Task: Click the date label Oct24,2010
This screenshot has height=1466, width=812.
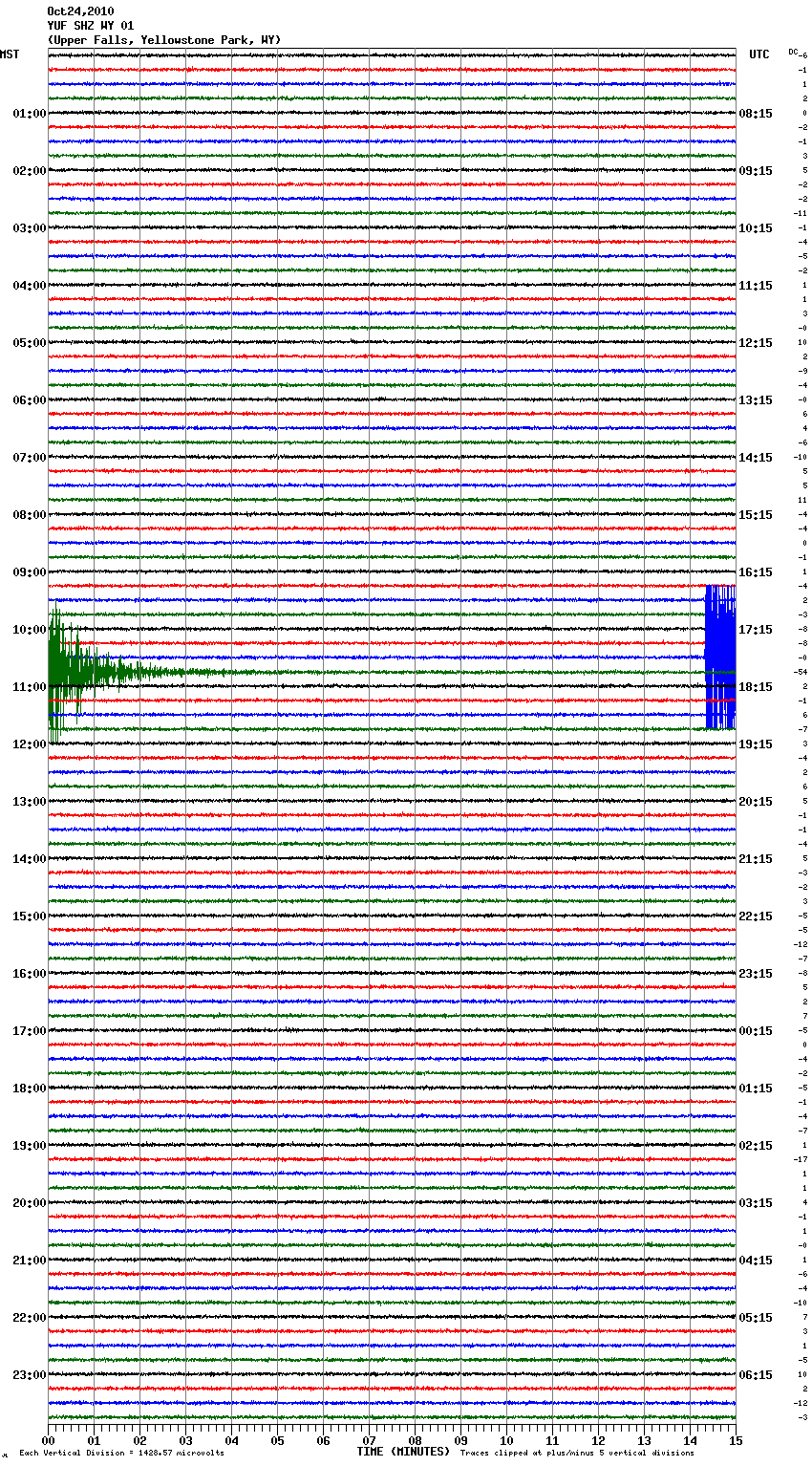Action: [80, 11]
